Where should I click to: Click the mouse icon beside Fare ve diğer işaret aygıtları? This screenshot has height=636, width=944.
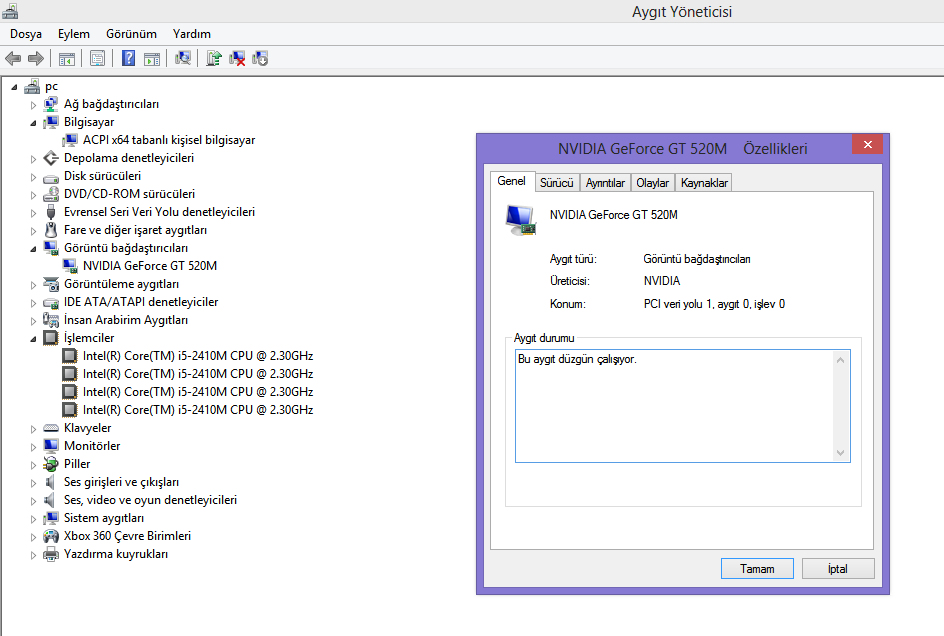(51, 230)
